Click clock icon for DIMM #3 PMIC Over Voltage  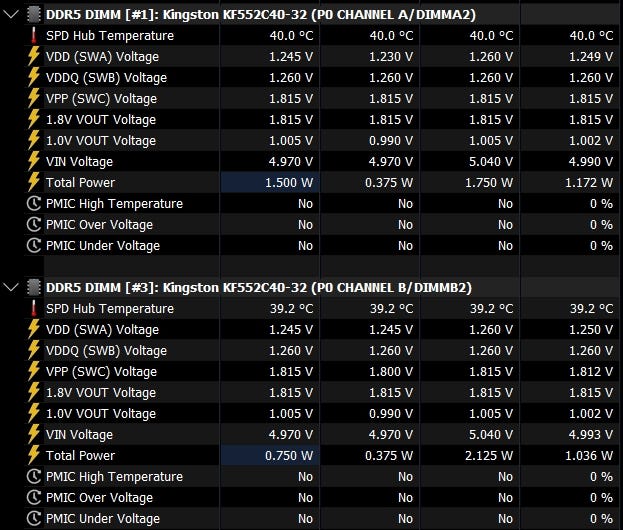(34, 497)
